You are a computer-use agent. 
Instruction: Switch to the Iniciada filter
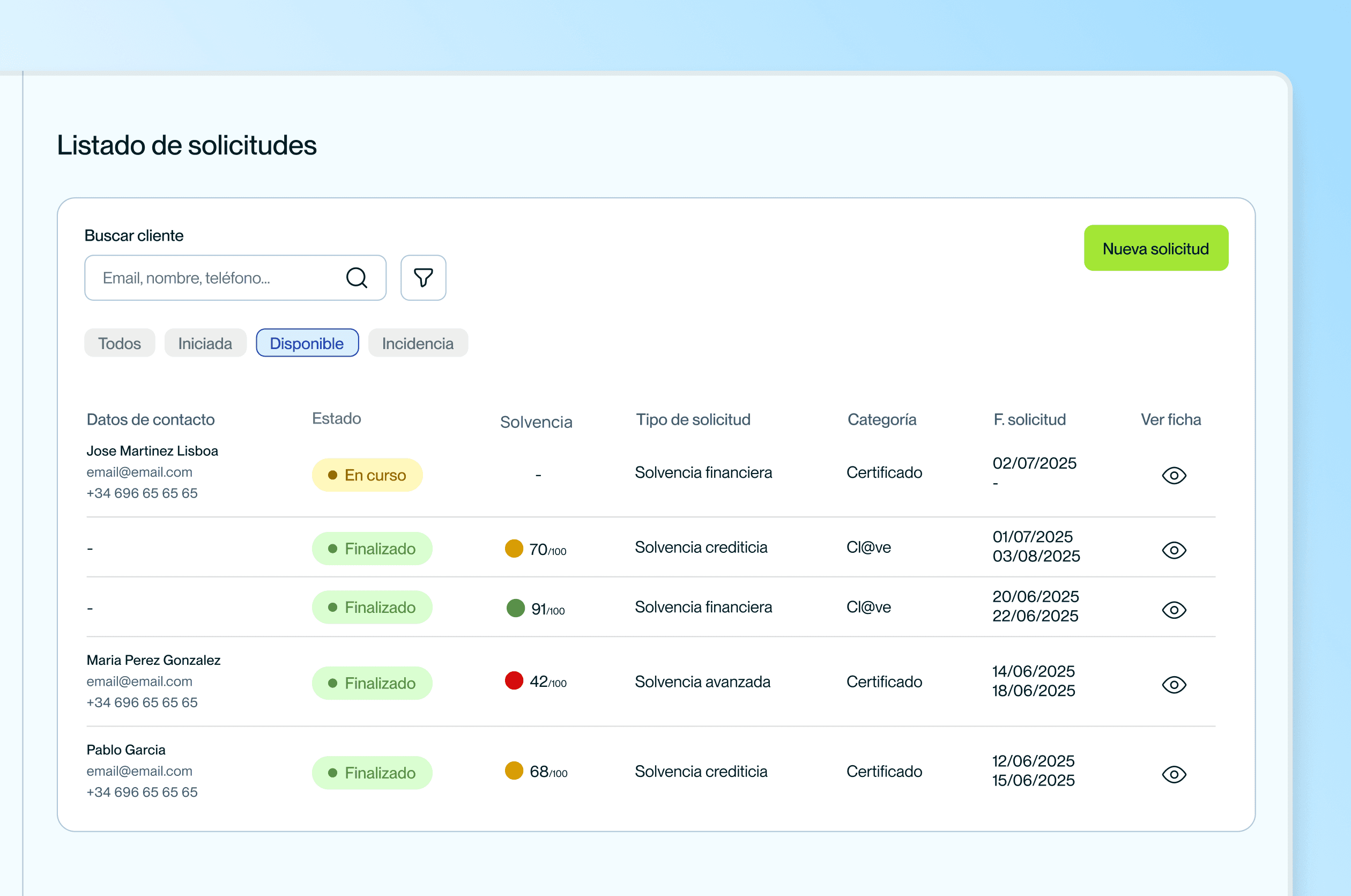click(205, 343)
